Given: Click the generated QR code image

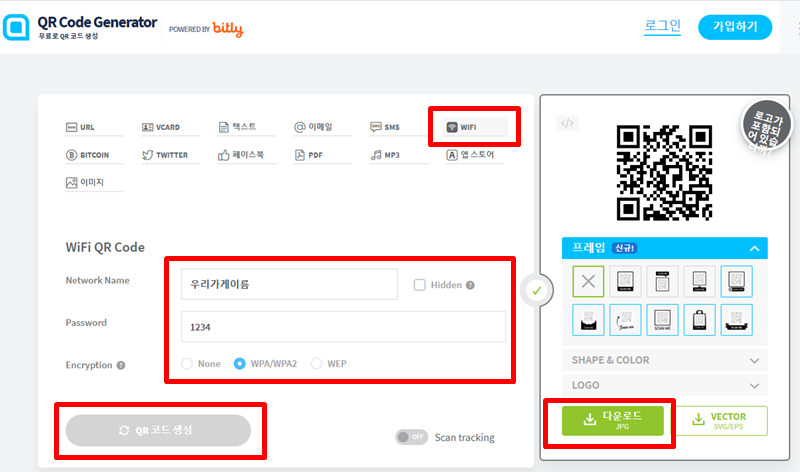Looking at the screenshot, I should point(664,173).
